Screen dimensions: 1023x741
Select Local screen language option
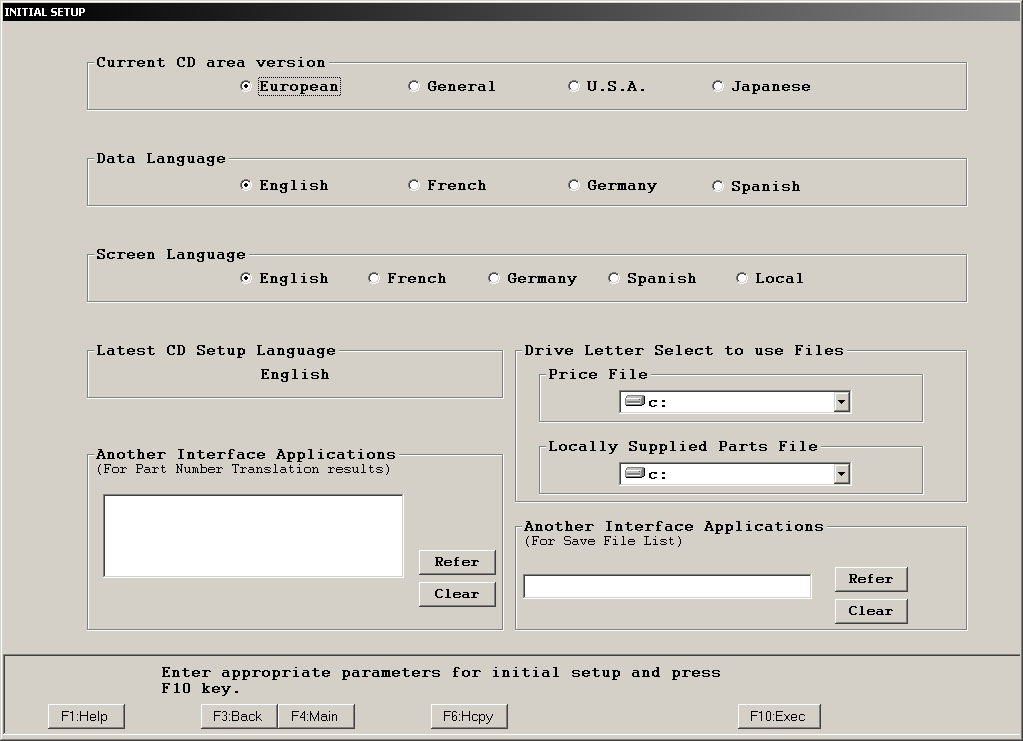coord(742,279)
